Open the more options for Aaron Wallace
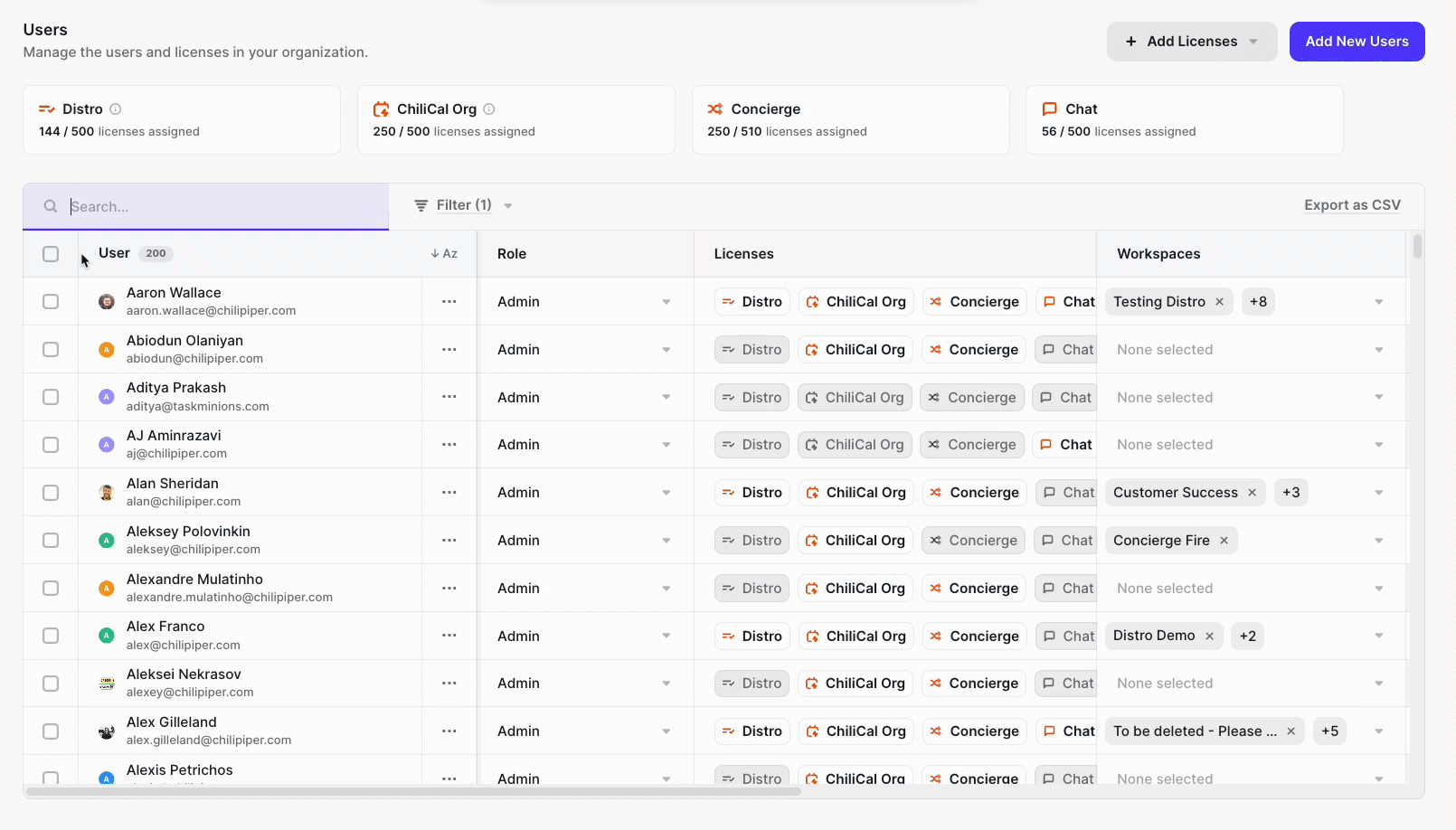This screenshot has height=830, width=1456. click(449, 301)
